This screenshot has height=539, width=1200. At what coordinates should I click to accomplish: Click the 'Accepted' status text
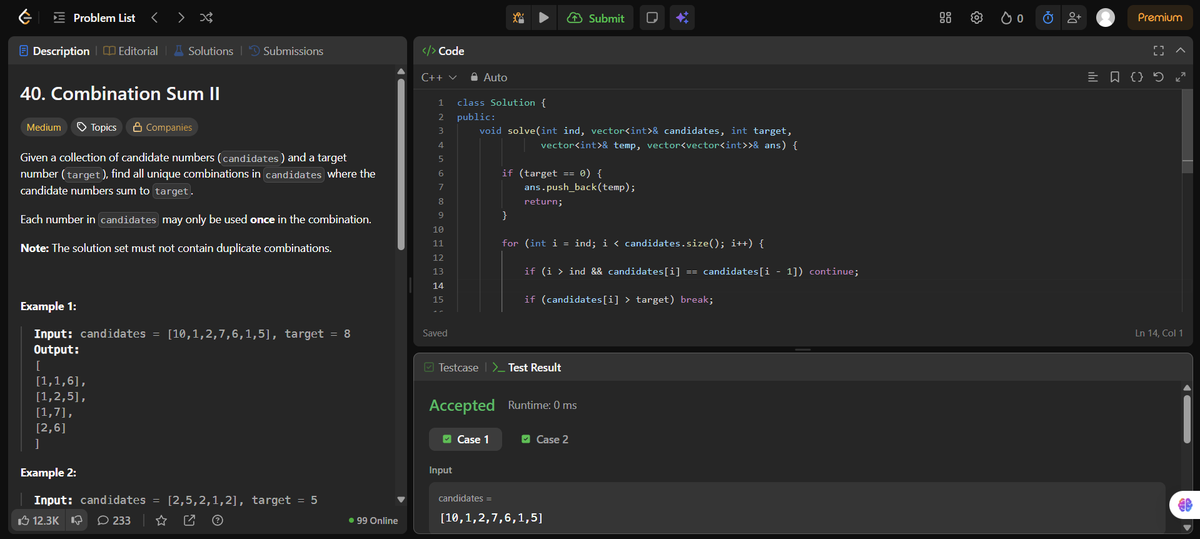[x=461, y=405]
